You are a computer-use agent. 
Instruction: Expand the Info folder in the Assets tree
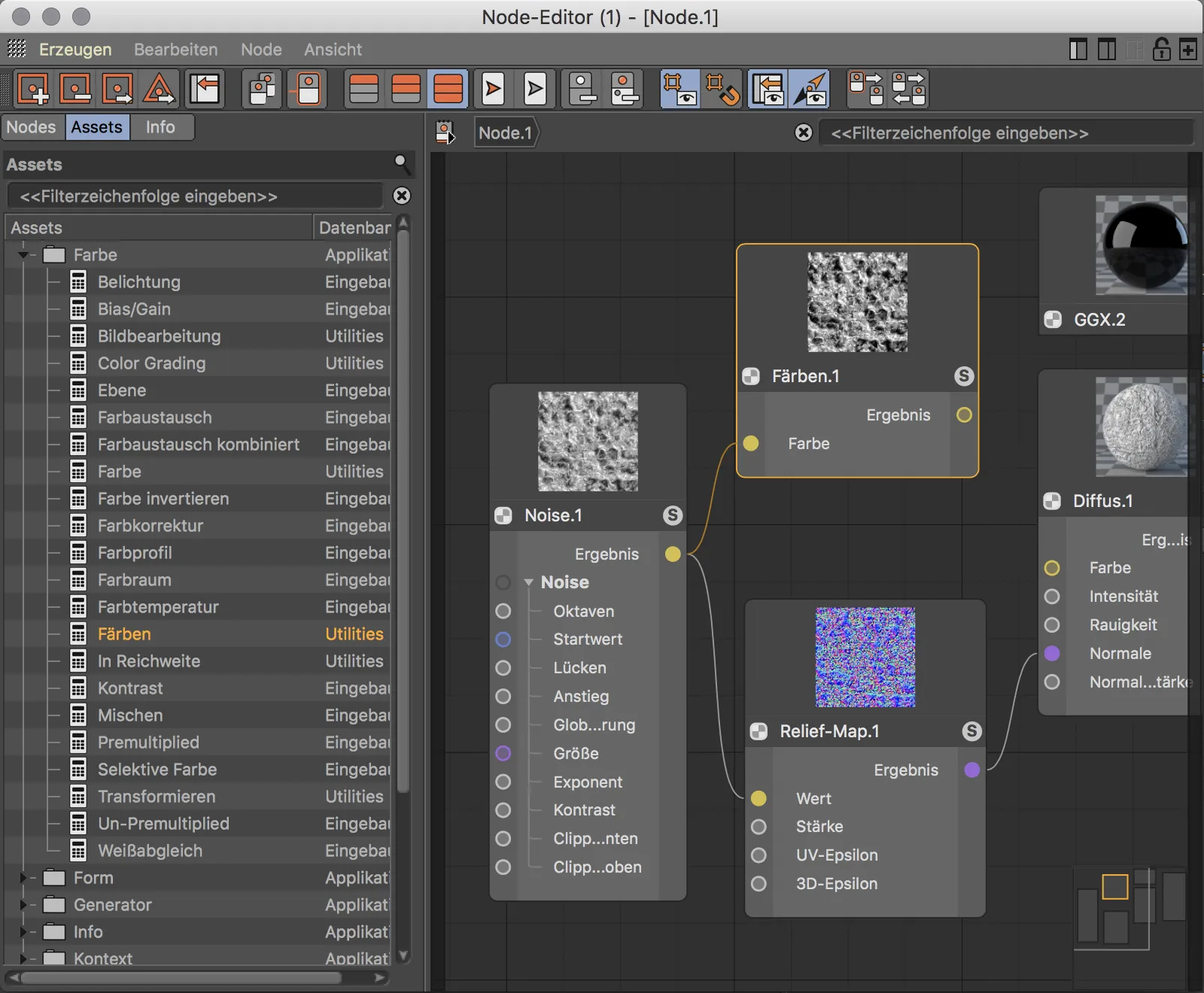tap(23, 932)
